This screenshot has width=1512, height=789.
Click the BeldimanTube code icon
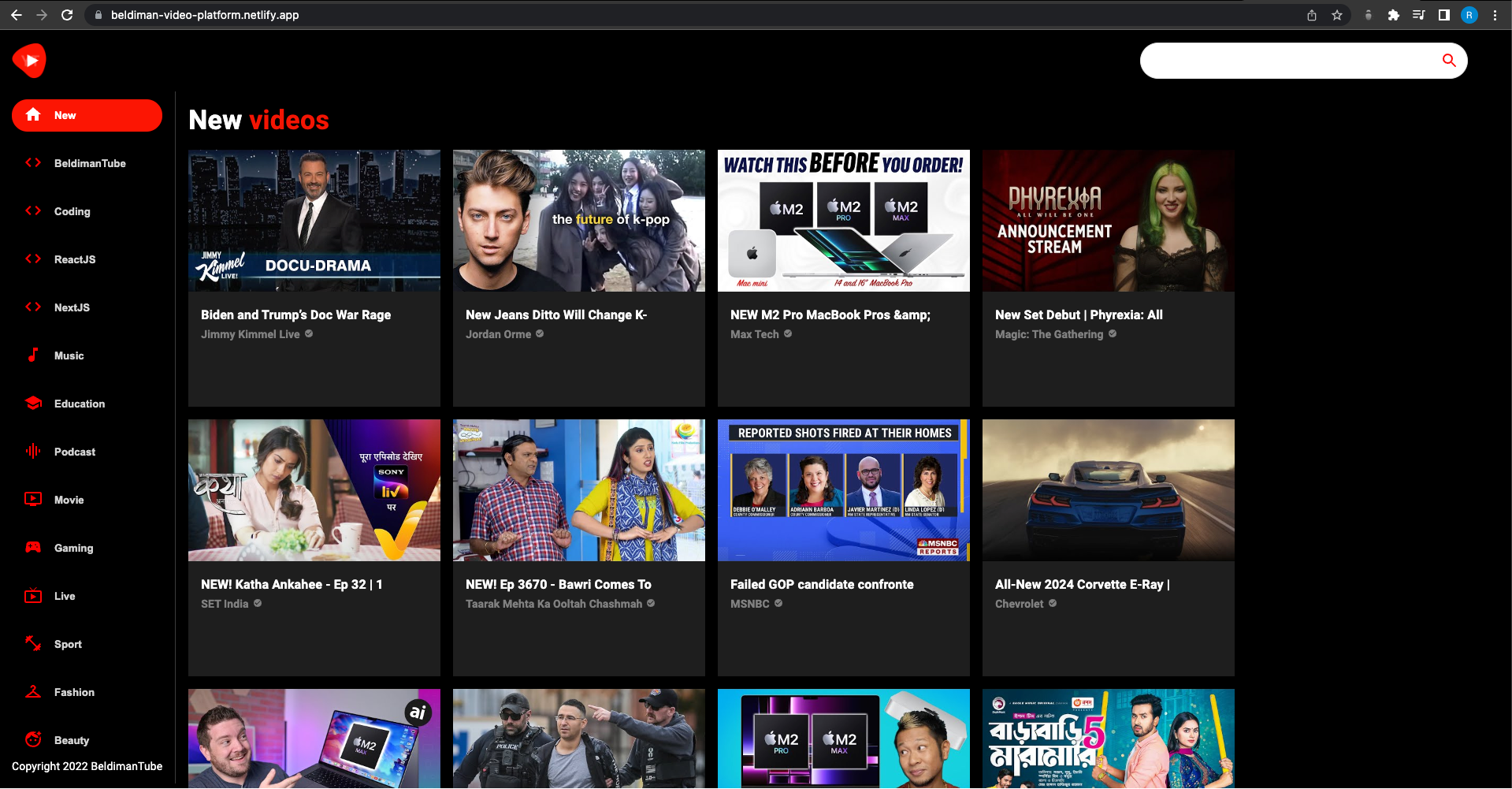33,163
